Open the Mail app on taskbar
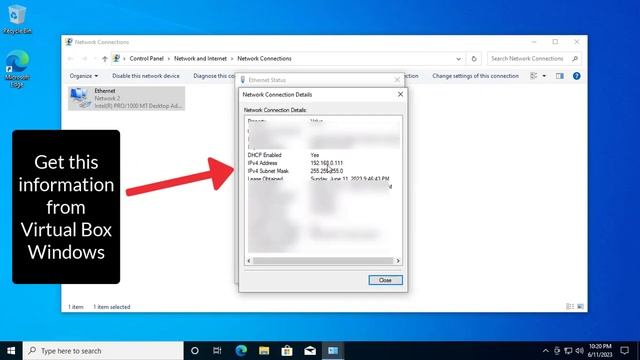640x360 pixels. point(310,351)
